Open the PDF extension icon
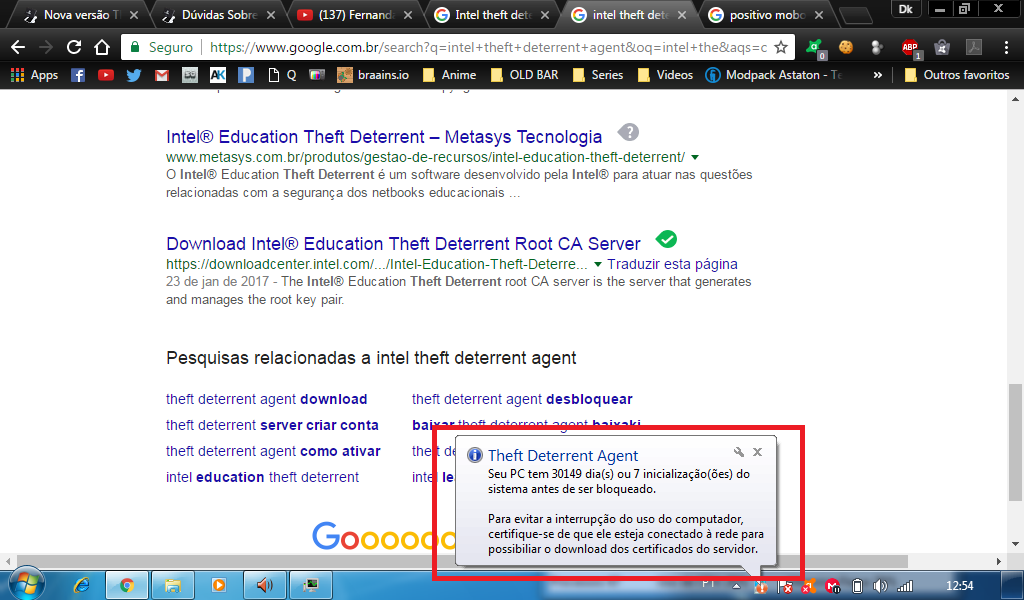The height and width of the screenshot is (600, 1024). click(x=974, y=47)
